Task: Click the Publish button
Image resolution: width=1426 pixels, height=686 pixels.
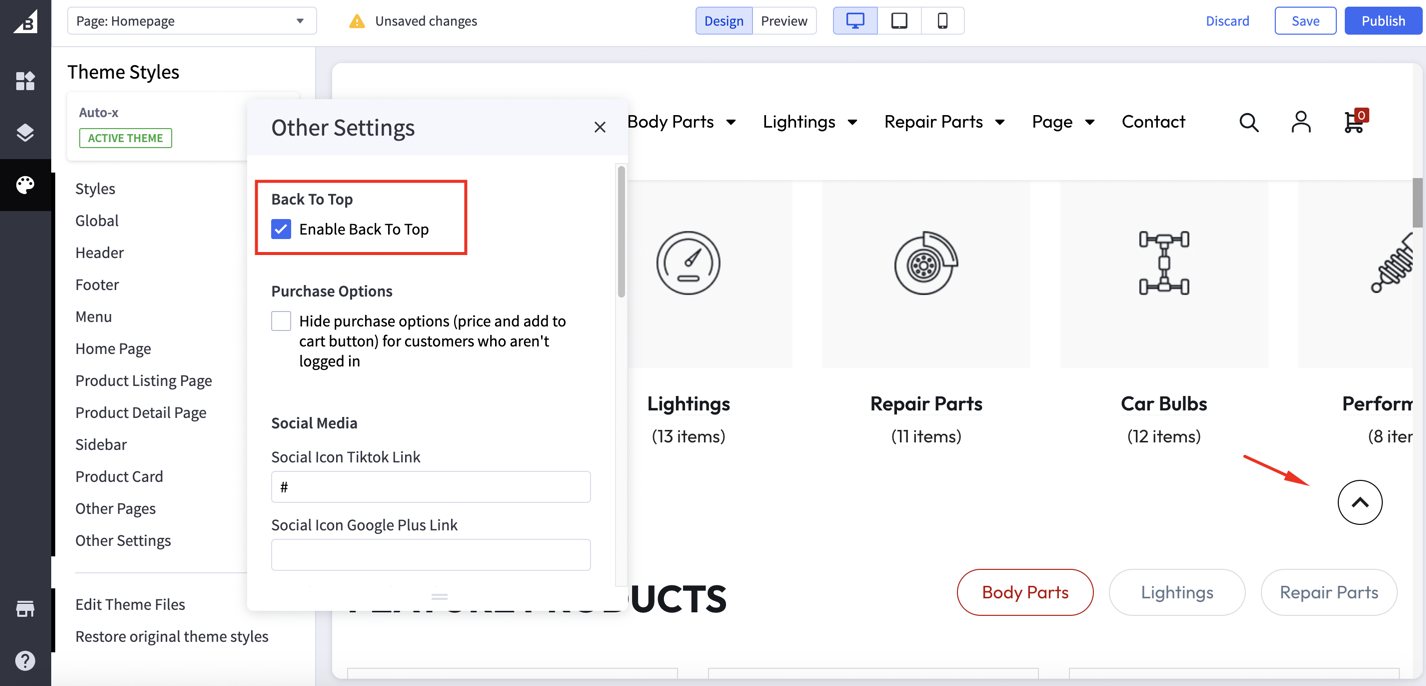Action: click(x=1383, y=21)
